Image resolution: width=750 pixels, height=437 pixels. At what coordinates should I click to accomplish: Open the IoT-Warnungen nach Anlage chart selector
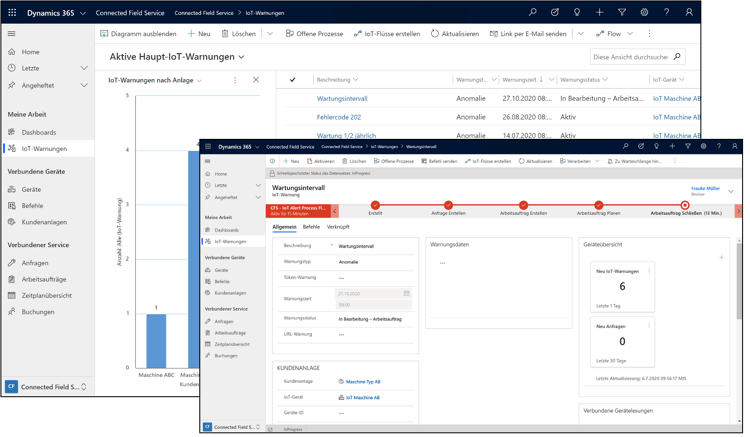click(x=155, y=80)
